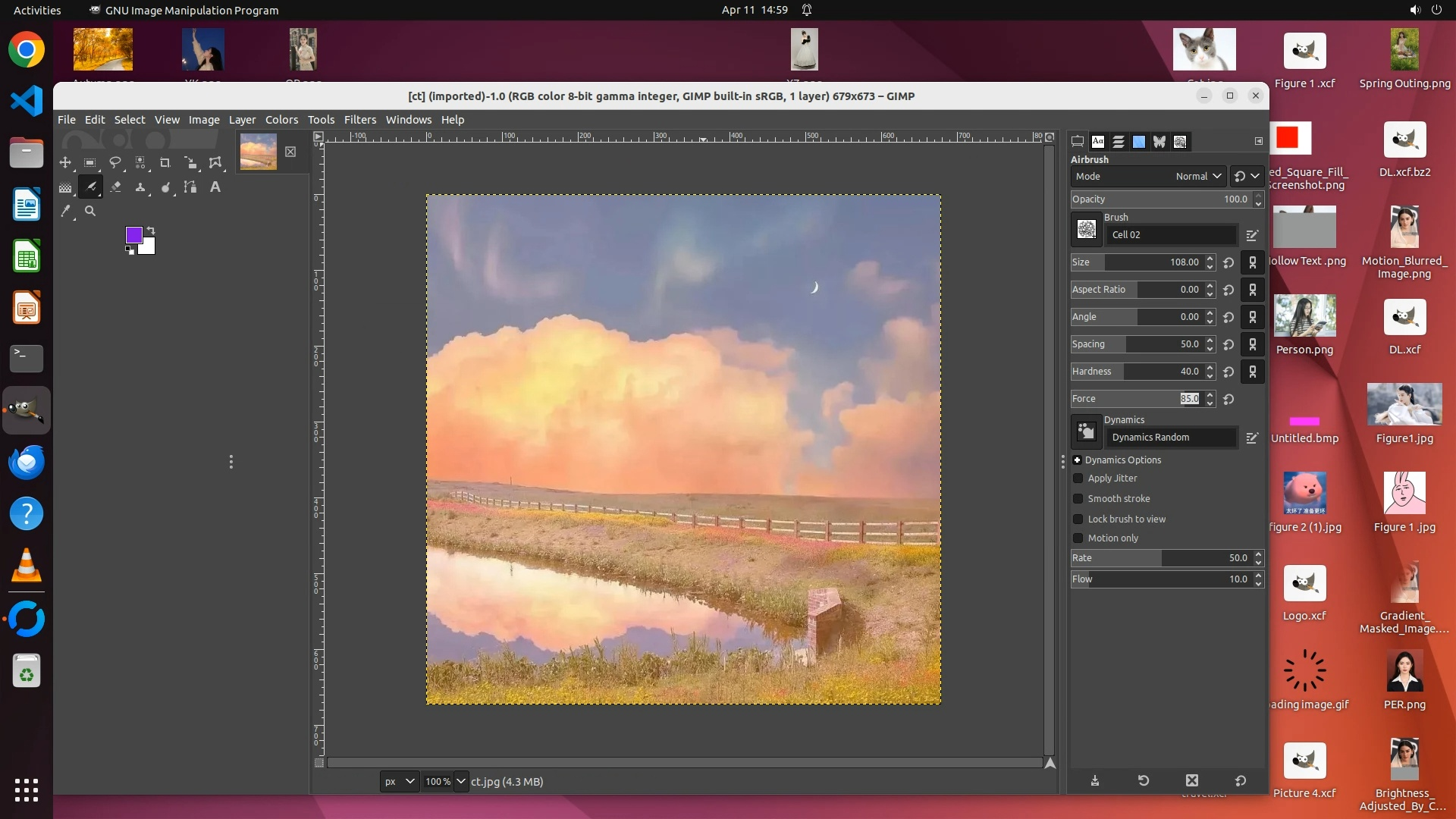Select the Crop tool
Image resolution: width=1456 pixels, height=819 pixels.
pyautogui.click(x=165, y=162)
